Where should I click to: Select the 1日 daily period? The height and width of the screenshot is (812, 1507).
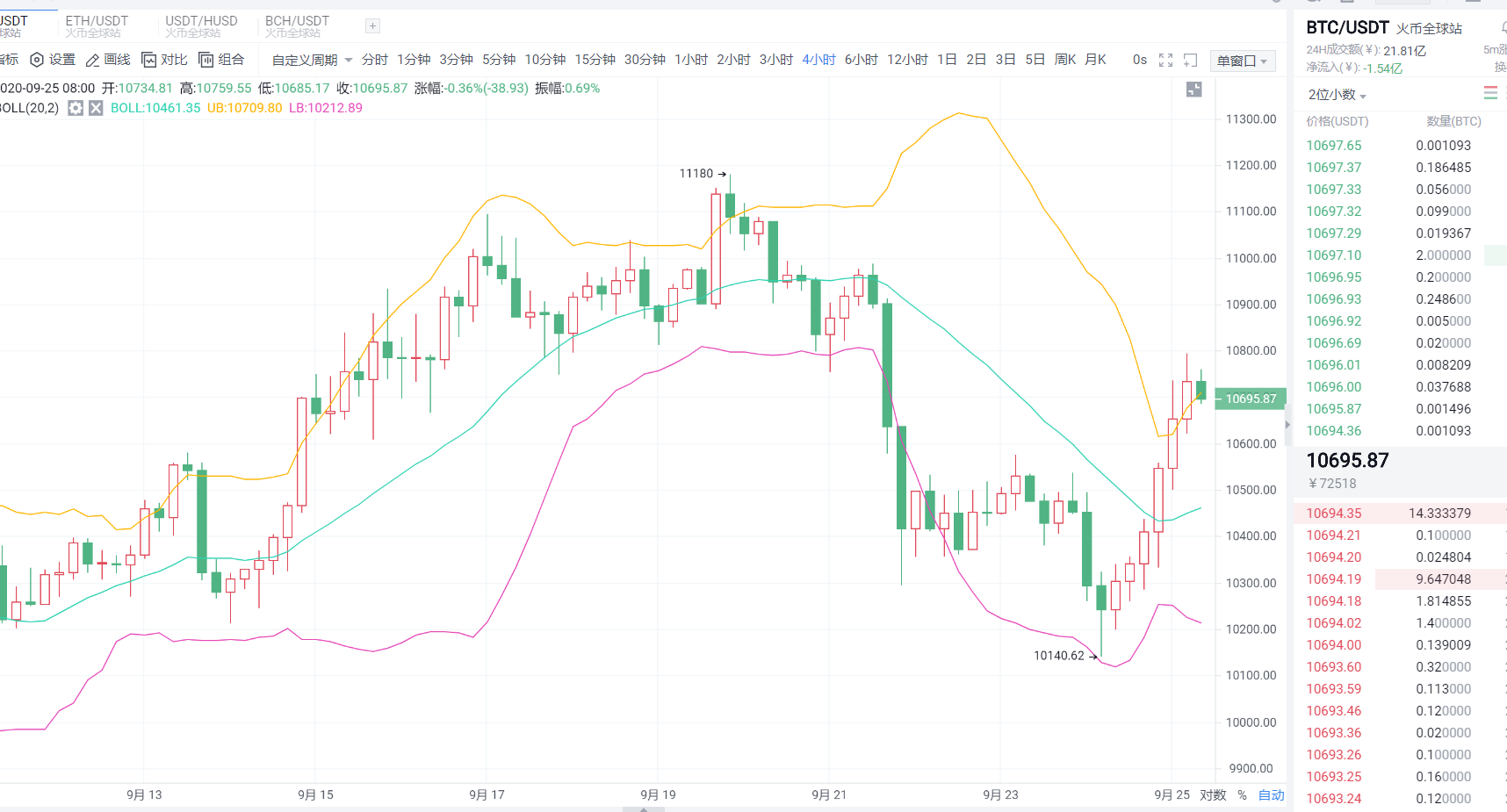pyautogui.click(x=947, y=60)
